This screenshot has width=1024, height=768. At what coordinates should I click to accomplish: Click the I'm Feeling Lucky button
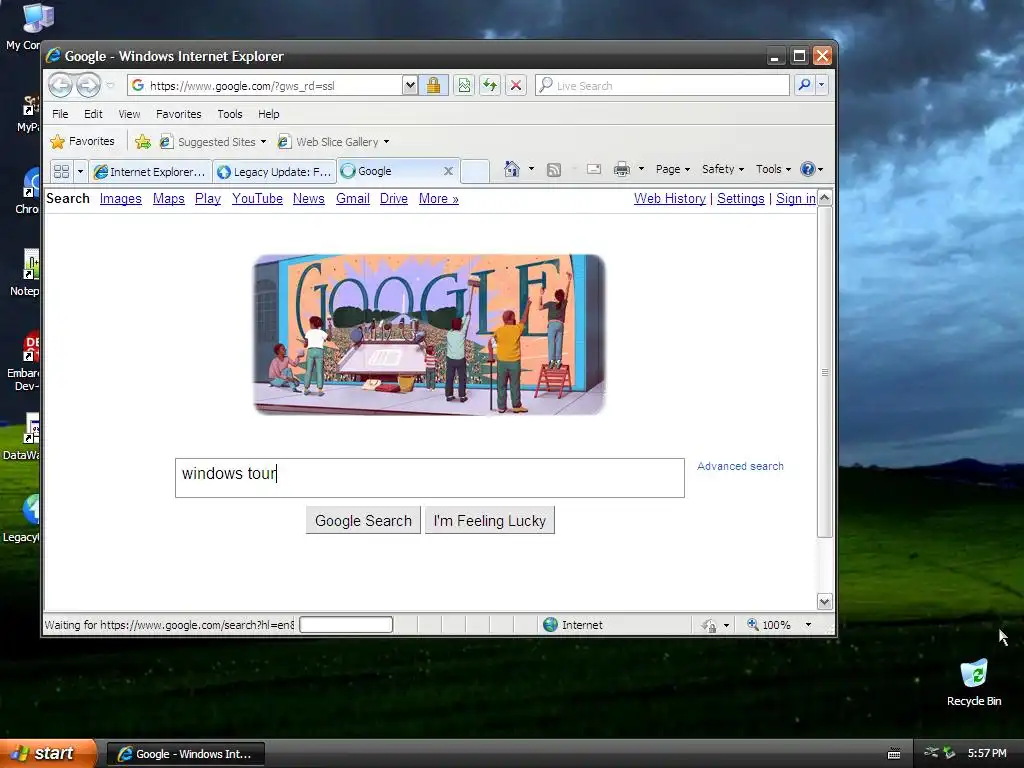(x=490, y=520)
